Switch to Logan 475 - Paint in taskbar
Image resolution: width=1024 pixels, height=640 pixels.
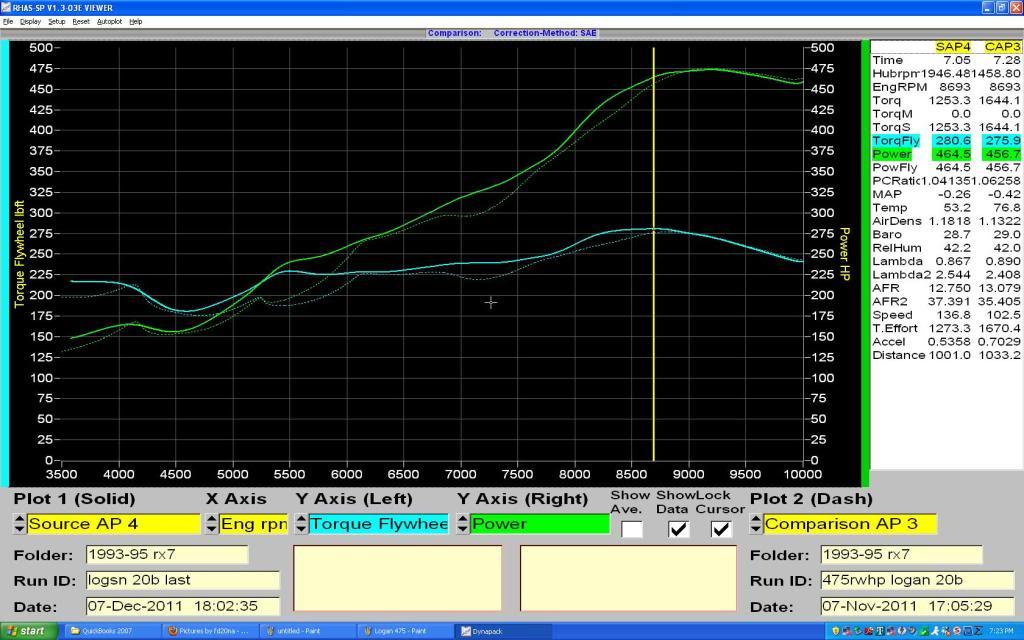click(404, 631)
